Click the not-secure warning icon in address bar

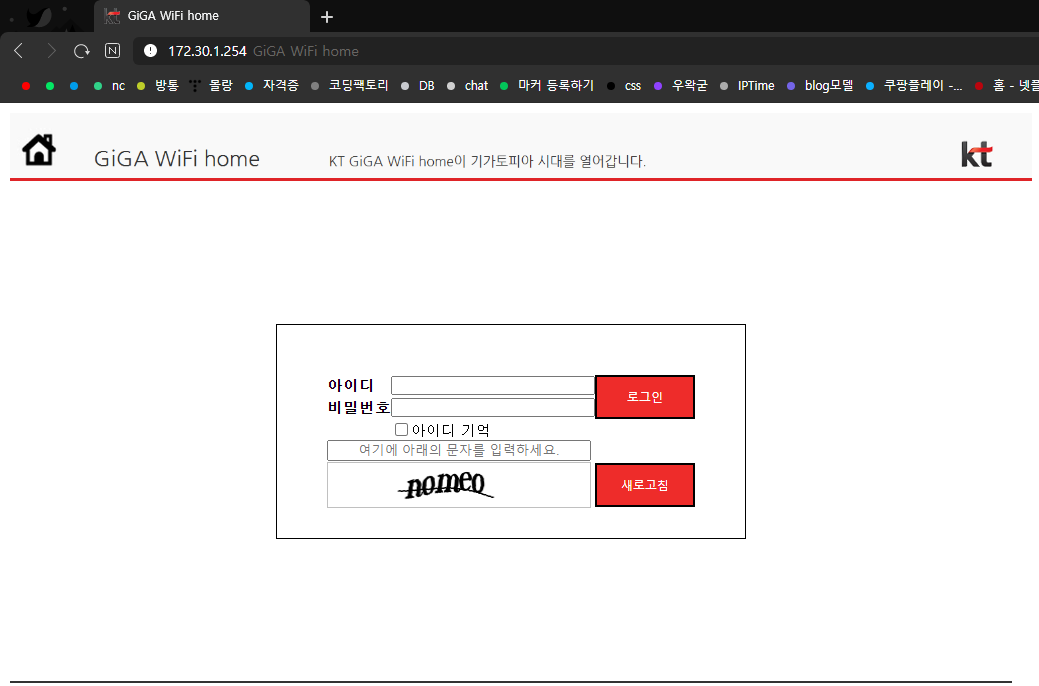click(150, 51)
